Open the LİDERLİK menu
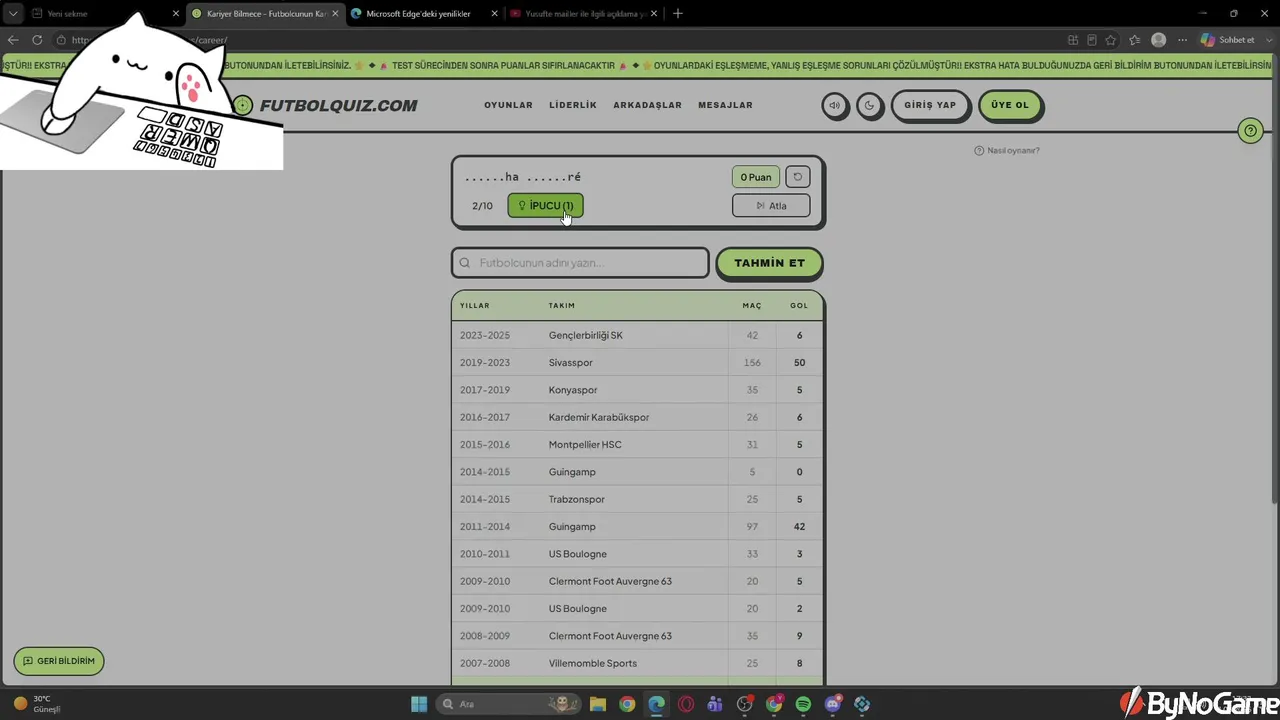The width and height of the screenshot is (1280, 720). 573,105
